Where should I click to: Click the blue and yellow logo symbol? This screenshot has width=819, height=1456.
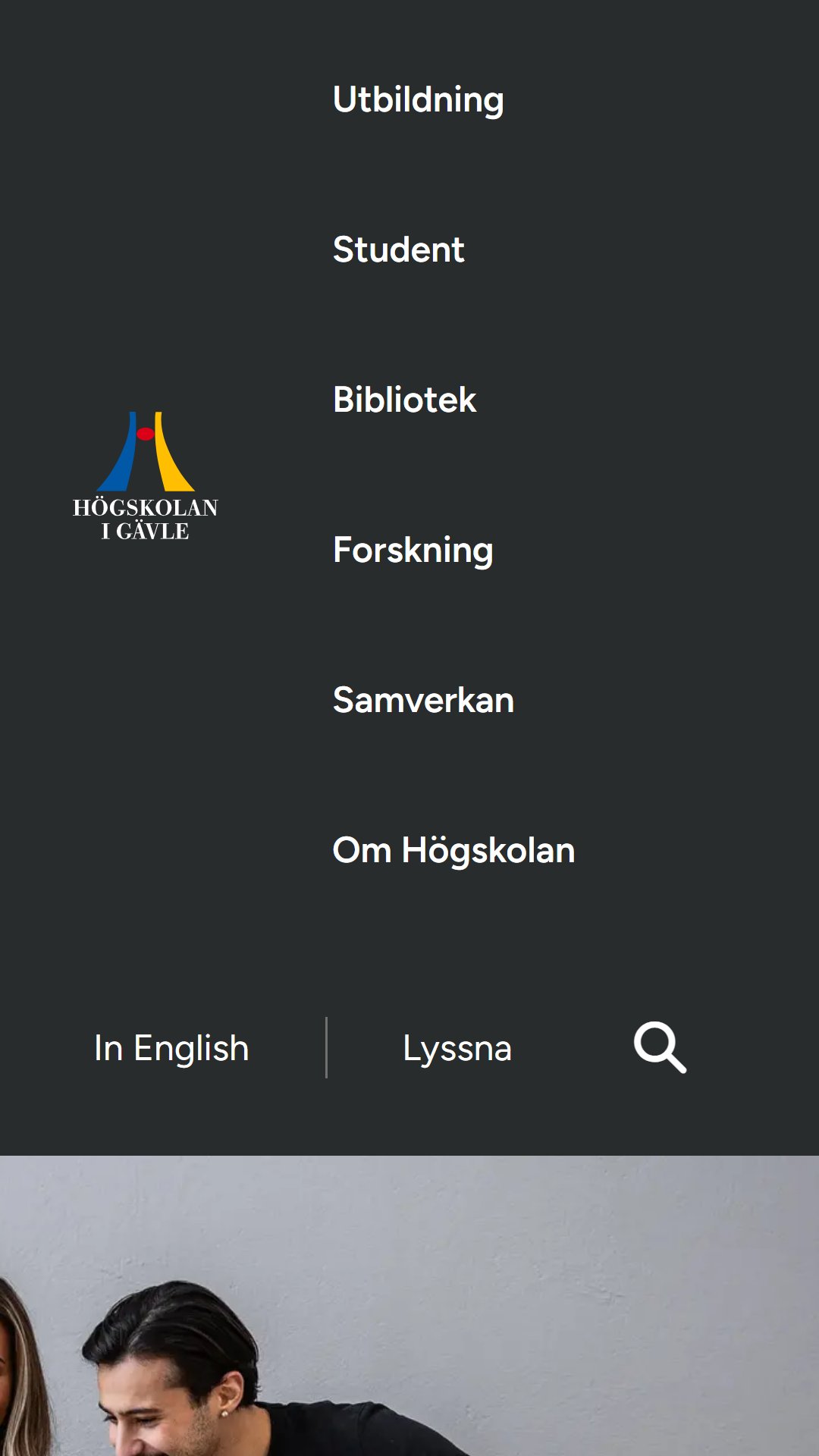tap(146, 451)
